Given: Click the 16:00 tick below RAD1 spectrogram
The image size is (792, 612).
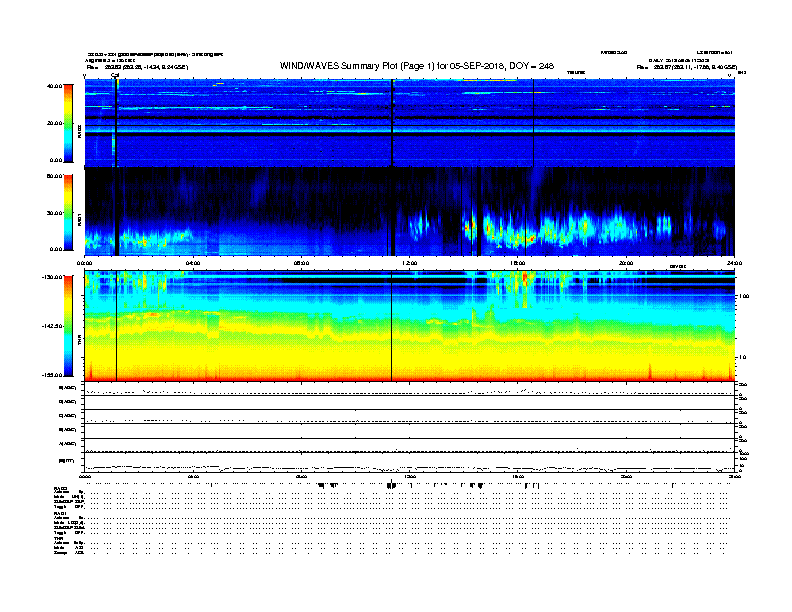Looking at the screenshot, I should [x=518, y=263].
